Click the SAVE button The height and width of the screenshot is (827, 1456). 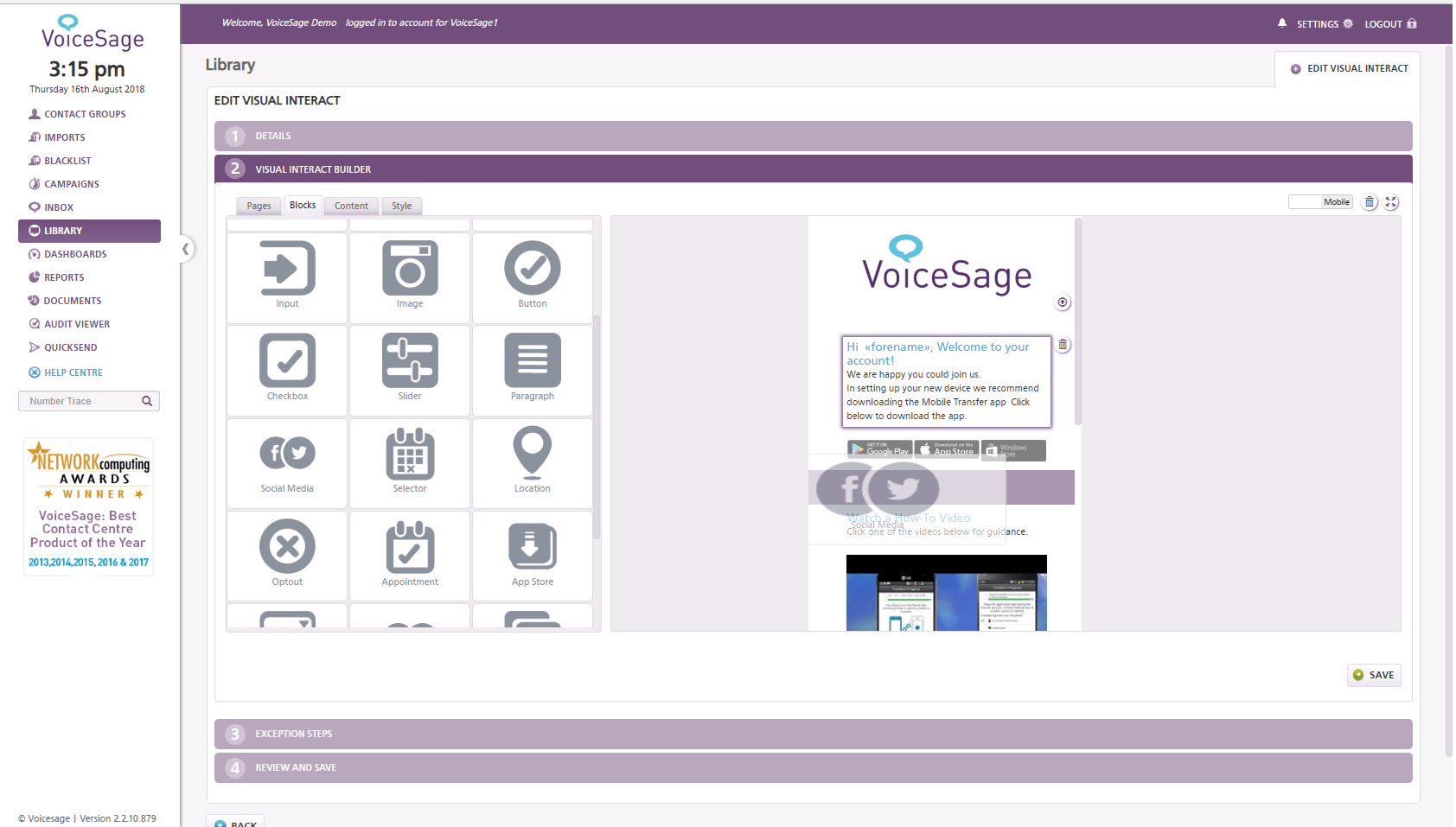pyautogui.click(x=1374, y=675)
